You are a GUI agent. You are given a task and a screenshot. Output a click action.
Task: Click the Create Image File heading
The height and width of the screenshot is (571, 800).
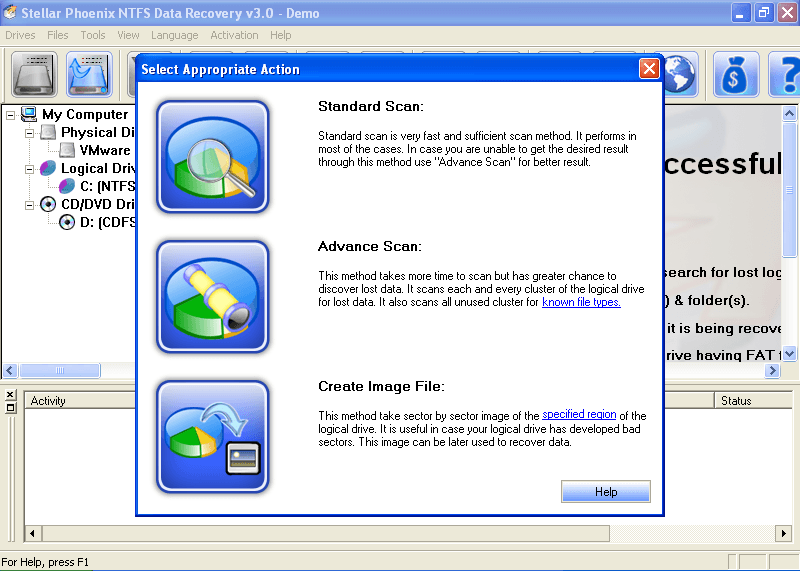click(381, 386)
